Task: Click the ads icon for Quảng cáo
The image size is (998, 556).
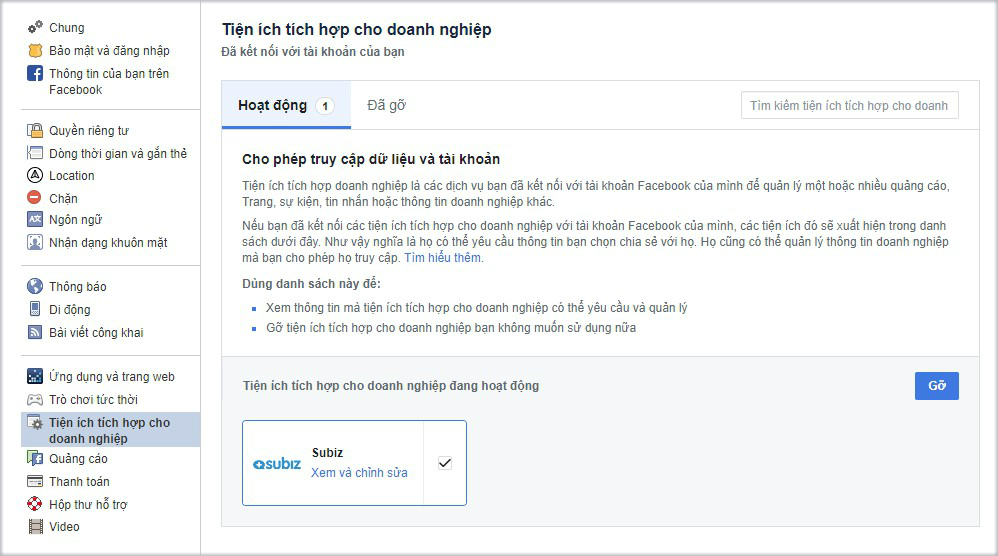Action: coord(35,458)
